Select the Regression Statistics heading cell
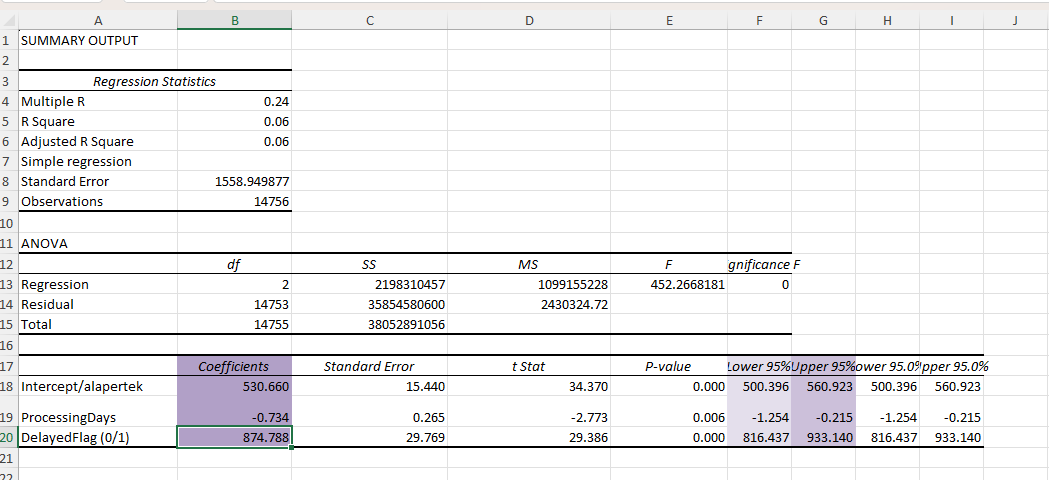This screenshot has height=480, width=1049. [154, 81]
